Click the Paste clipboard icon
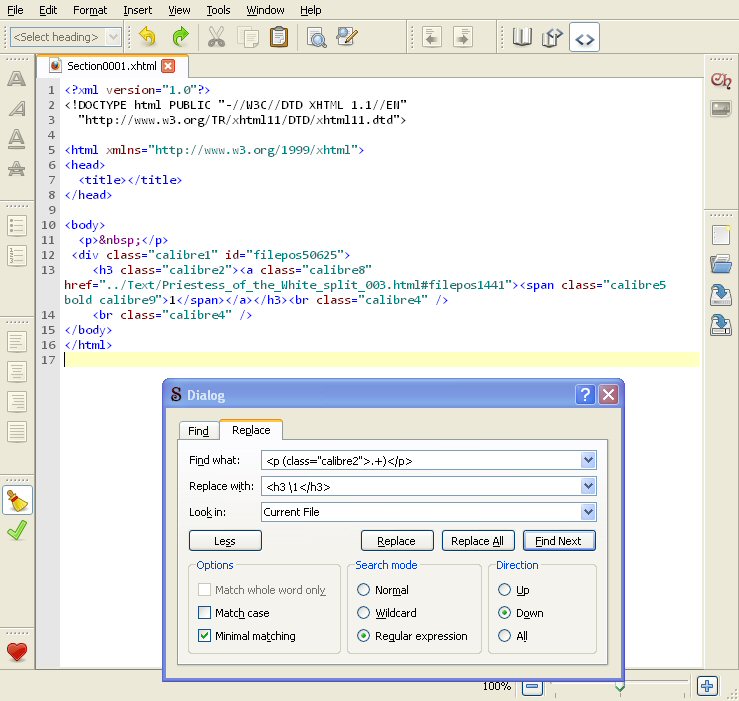Viewport: 739px width, 701px height. pos(279,37)
